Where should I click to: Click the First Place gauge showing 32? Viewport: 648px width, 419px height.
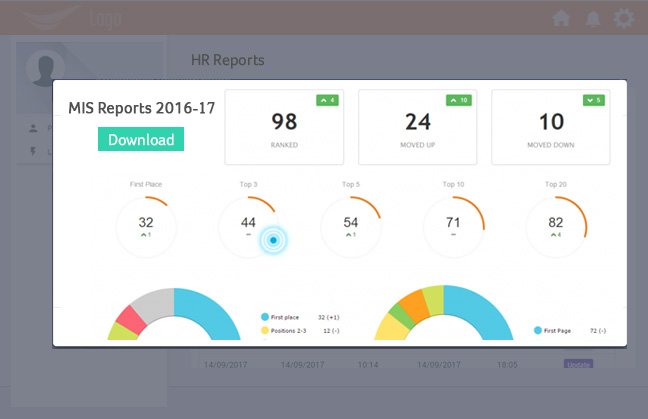146,227
